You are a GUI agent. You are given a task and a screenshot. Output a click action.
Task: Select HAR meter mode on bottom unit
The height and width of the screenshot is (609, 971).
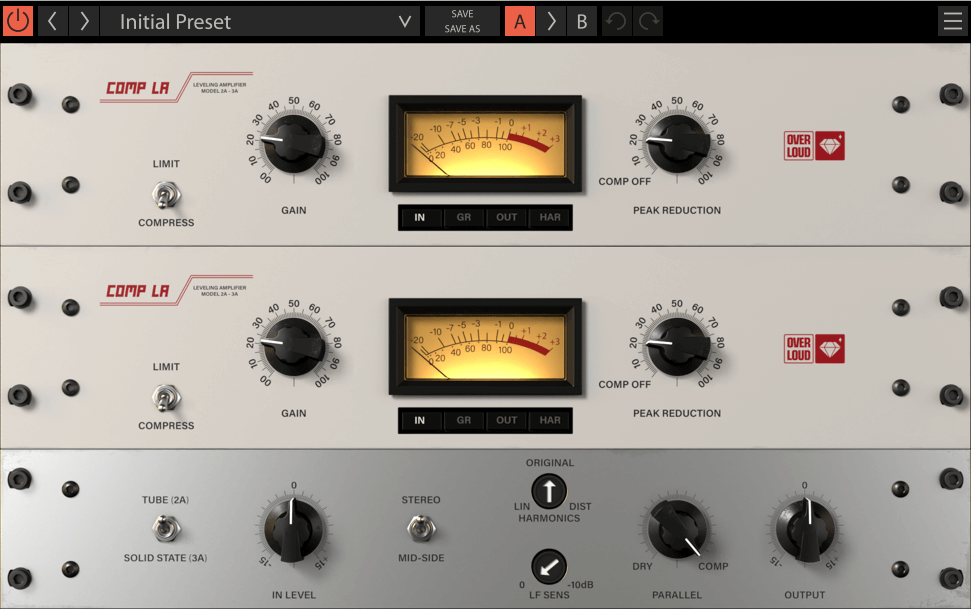pyautogui.click(x=550, y=421)
